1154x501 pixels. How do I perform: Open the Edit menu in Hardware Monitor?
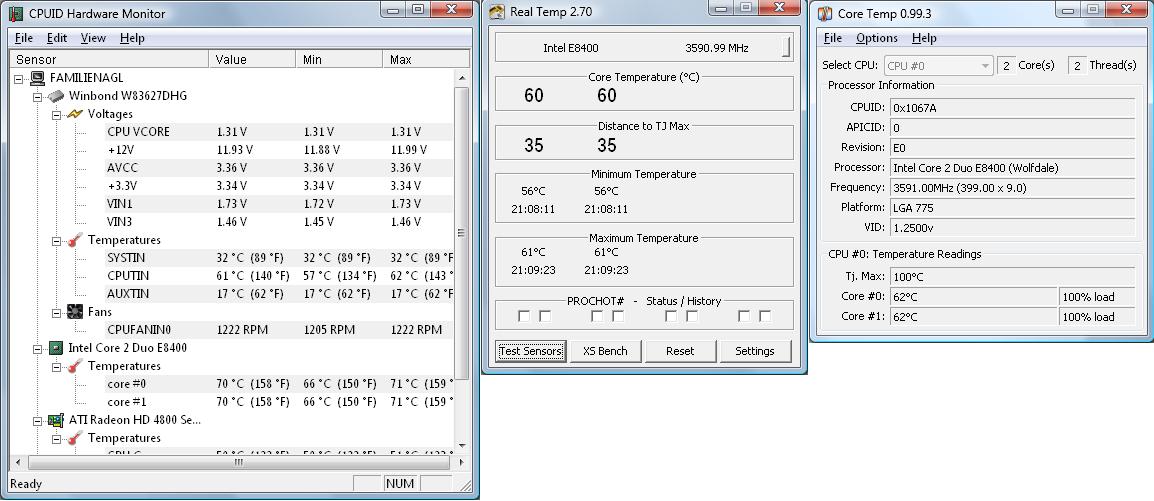(57, 38)
